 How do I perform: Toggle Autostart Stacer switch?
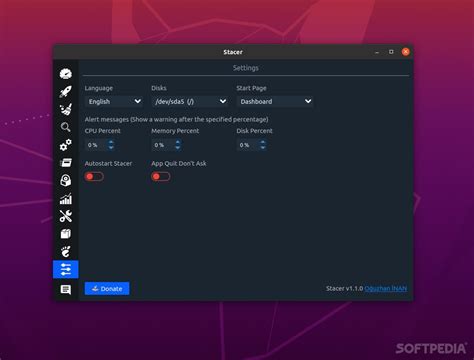94,176
